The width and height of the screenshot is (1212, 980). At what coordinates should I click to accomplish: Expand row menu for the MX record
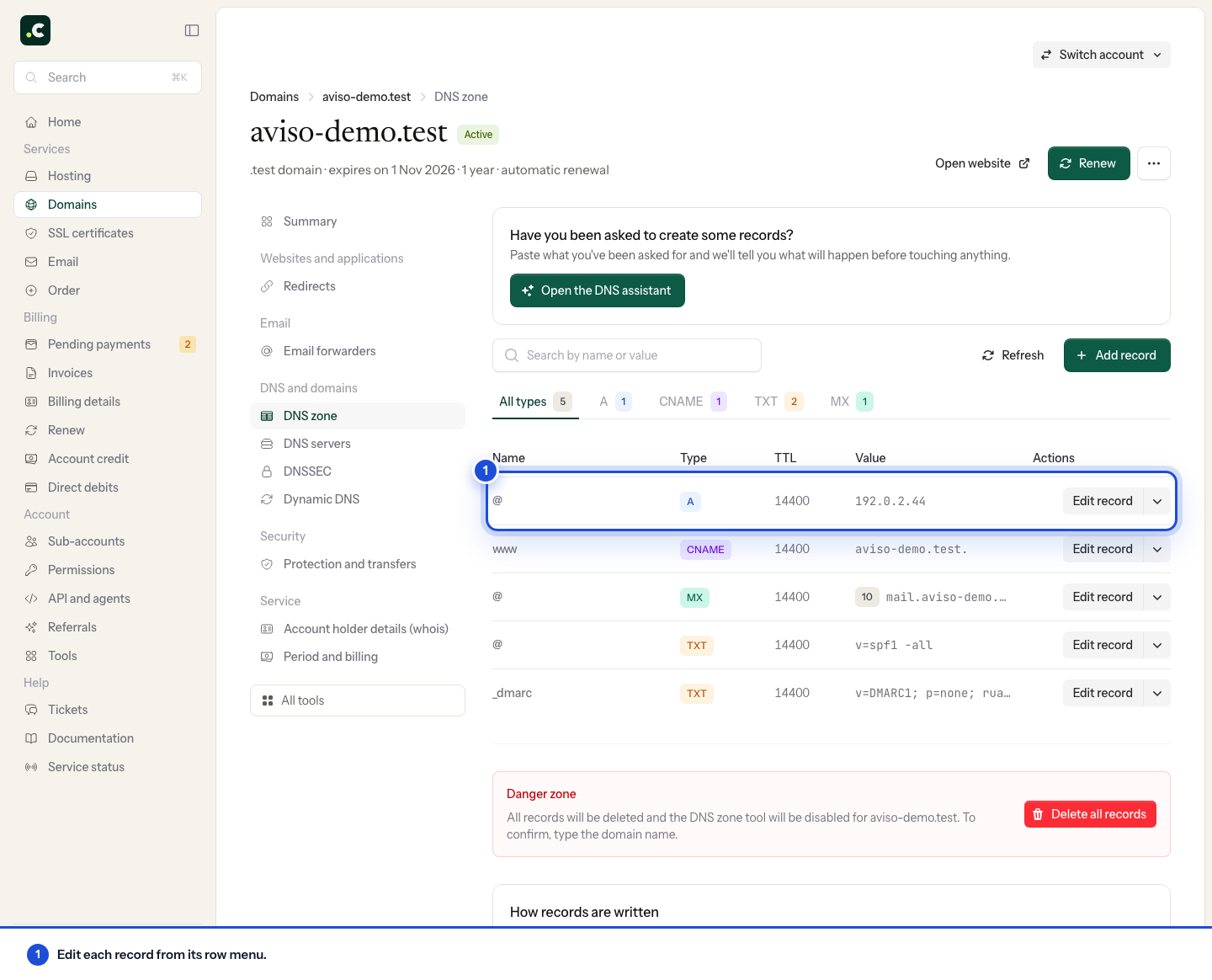tap(1157, 597)
